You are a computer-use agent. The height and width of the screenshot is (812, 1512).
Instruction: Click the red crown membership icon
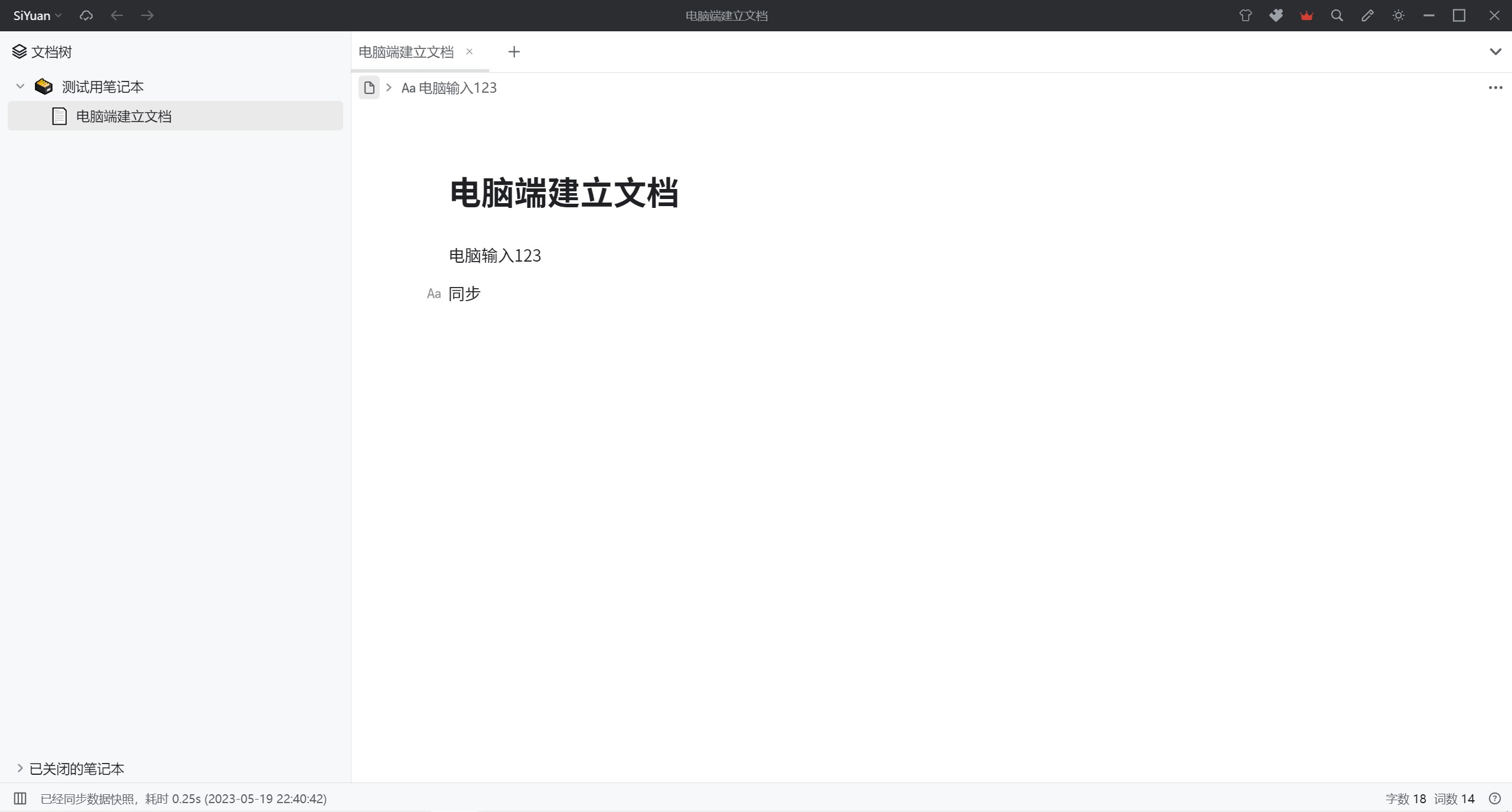(x=1306, y=16)
